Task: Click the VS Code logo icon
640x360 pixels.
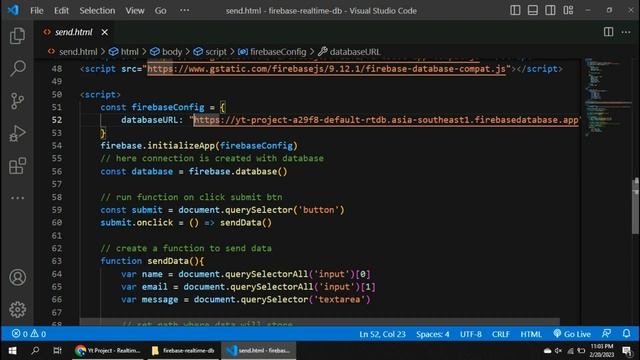Action: click(x=13, y=10)
